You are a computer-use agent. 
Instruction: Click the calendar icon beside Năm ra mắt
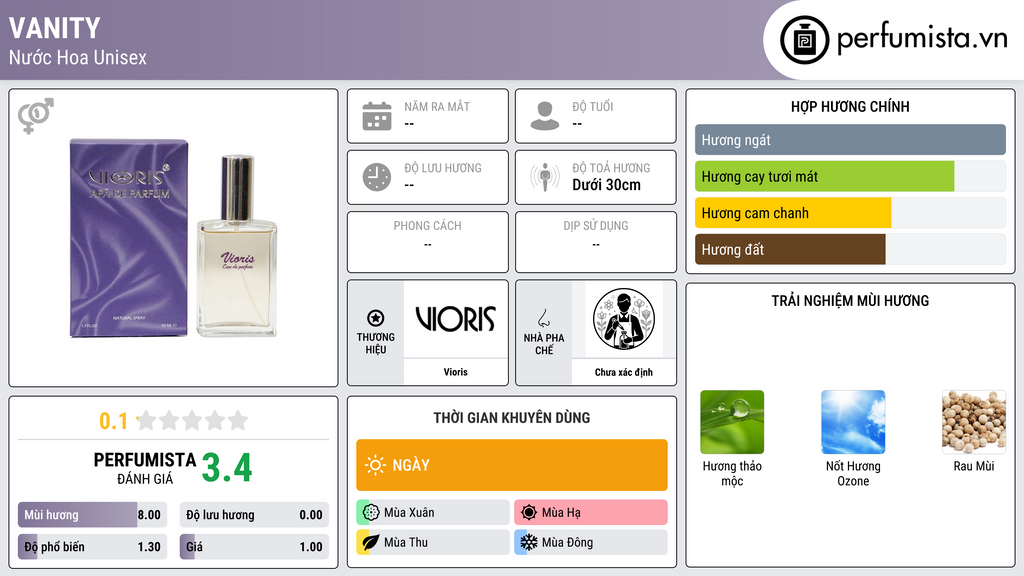[x=377, y=116]
